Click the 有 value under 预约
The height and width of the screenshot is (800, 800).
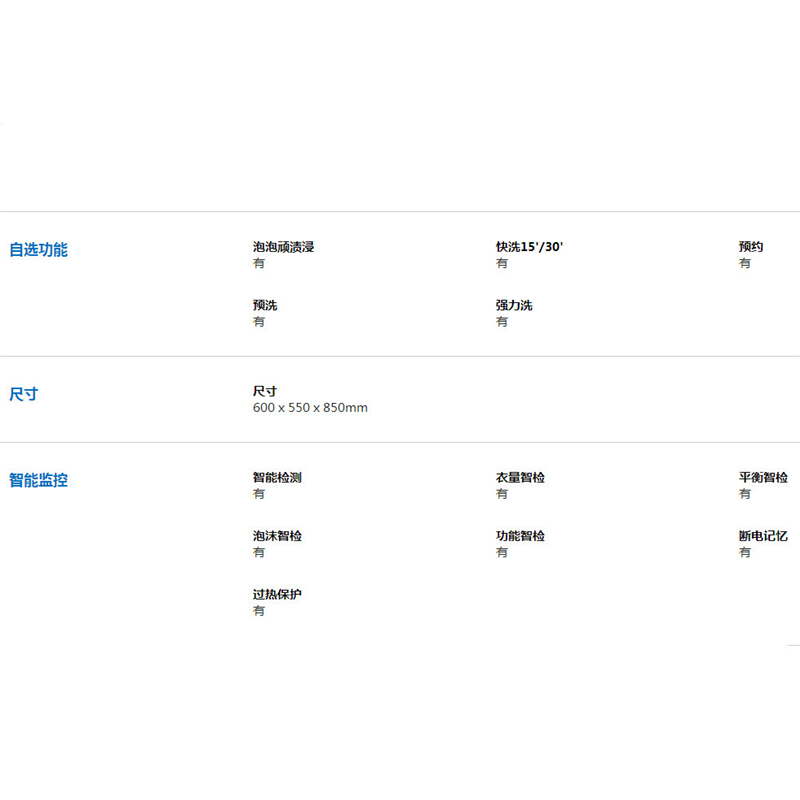[744, 263]
